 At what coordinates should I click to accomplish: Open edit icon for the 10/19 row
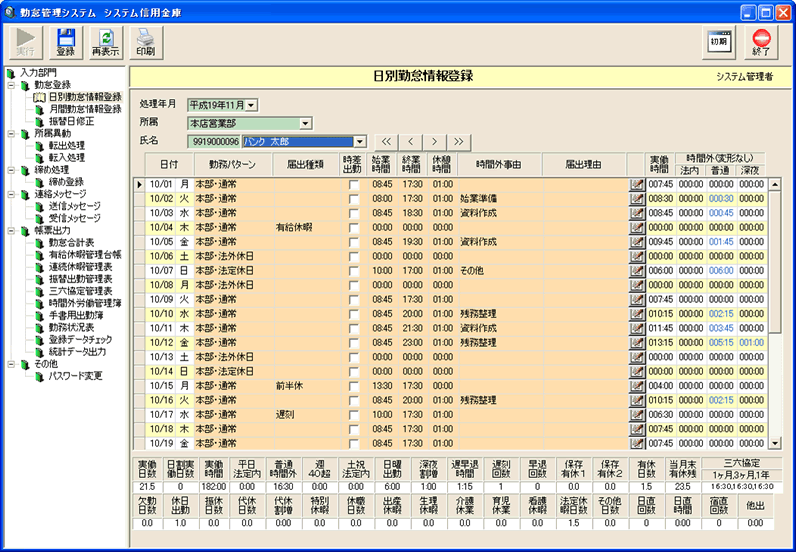[636, 443]
